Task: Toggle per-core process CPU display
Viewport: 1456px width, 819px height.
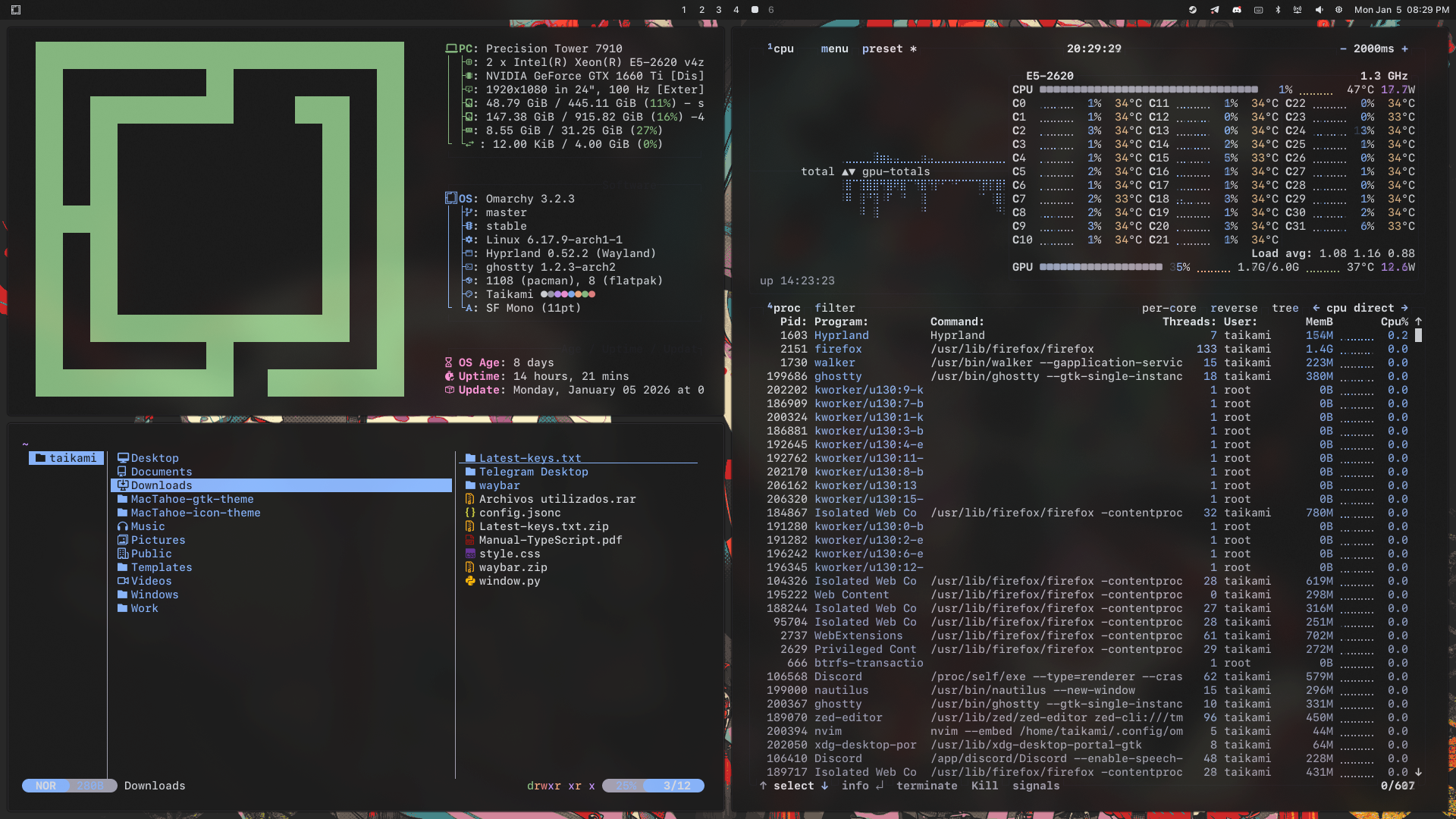Action: point(1169,308)
